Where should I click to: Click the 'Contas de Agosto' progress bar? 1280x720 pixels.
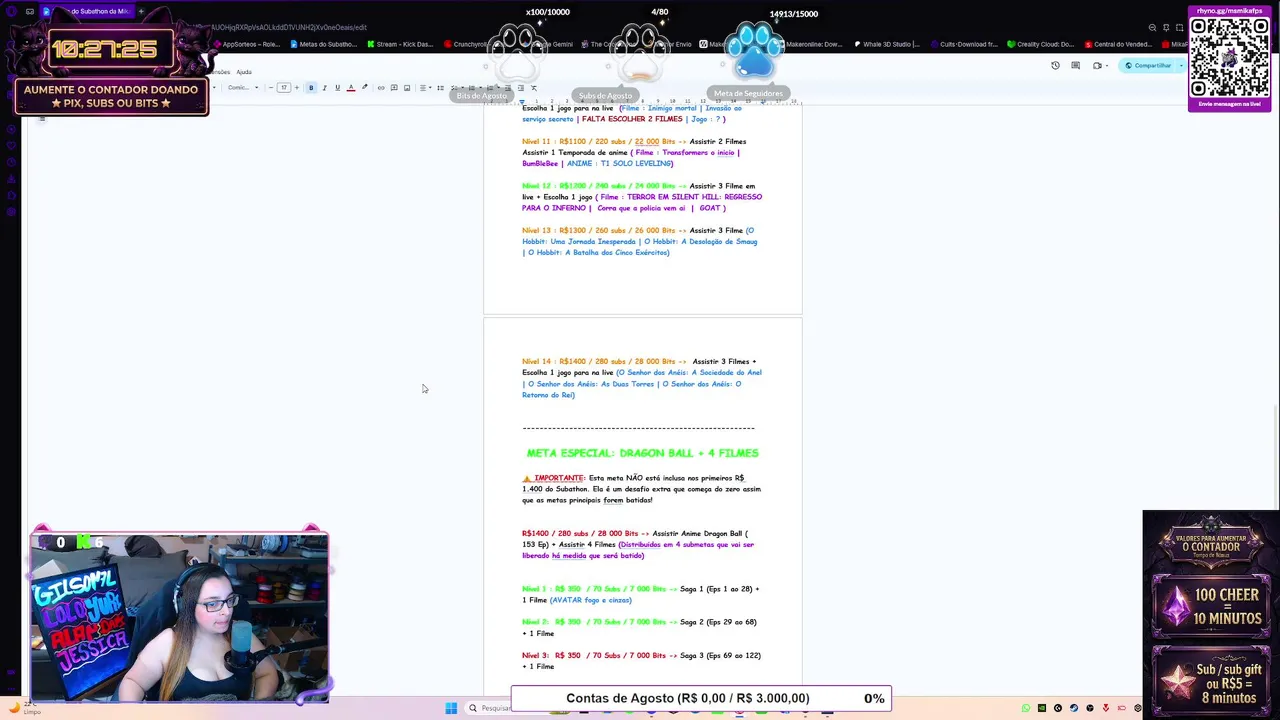pyautogui.click(x=701, y=698)
